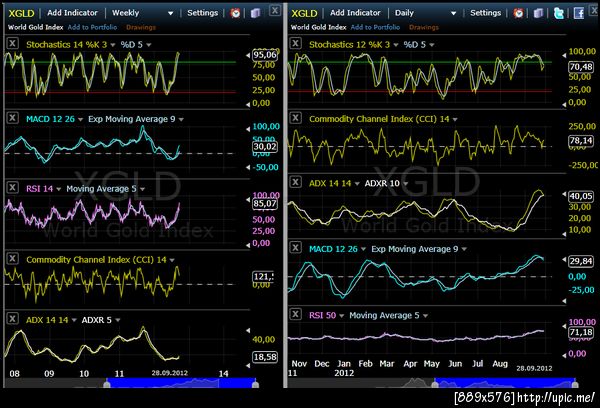Remove the weekly MACD 12 26 indicator

point(12,118)
